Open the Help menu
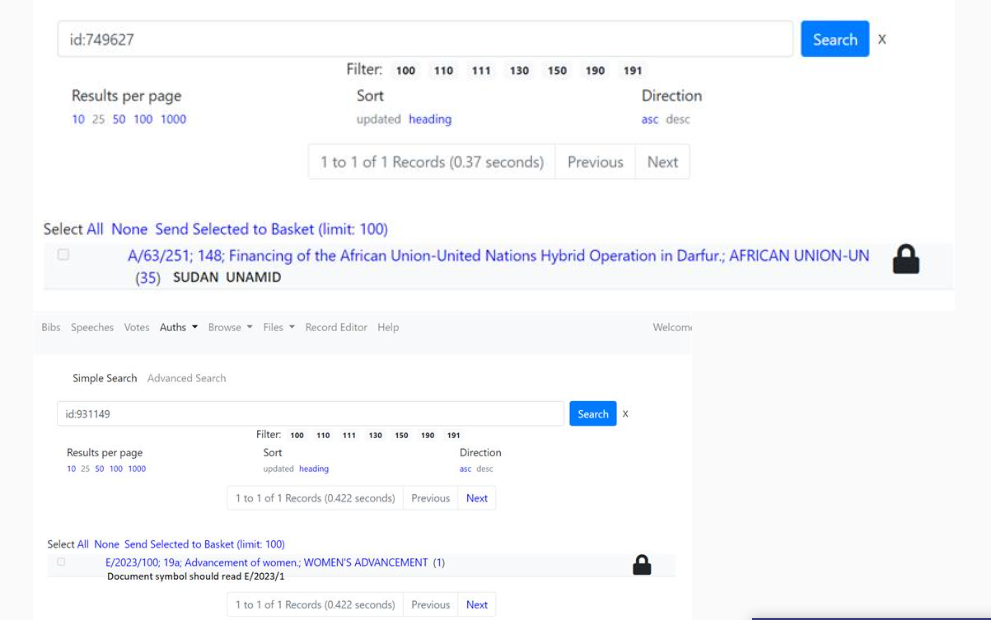 pos(390,327)
